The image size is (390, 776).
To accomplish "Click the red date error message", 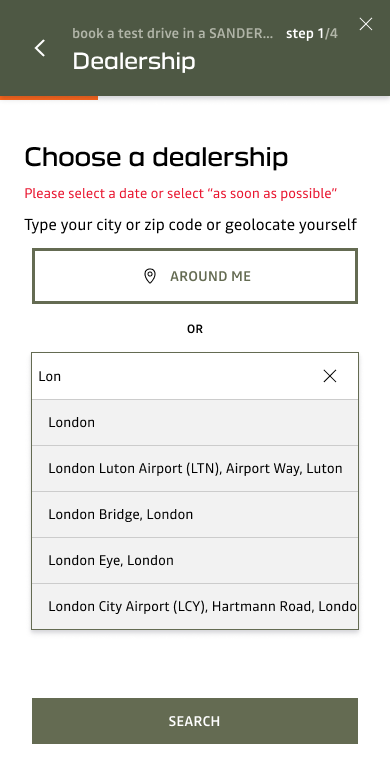I will tap(181, 193).
